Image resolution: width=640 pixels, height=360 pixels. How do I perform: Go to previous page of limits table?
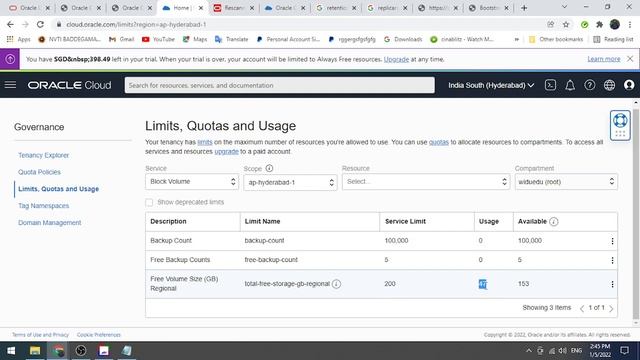(582, 308)
